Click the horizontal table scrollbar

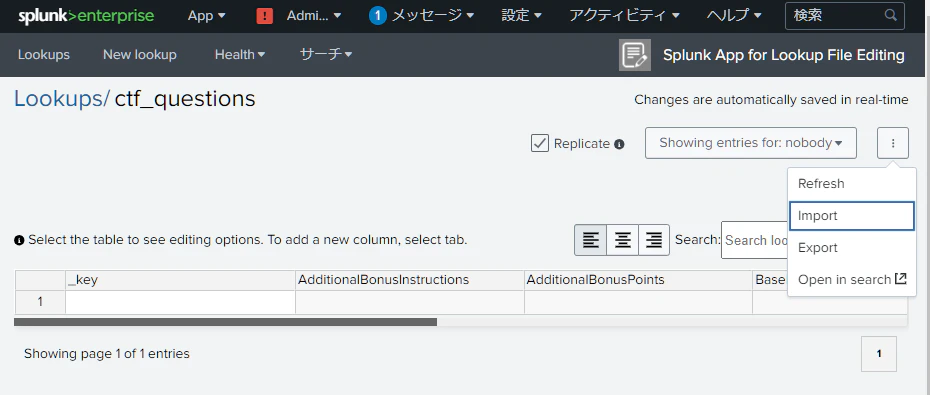[x=225, y=322]
